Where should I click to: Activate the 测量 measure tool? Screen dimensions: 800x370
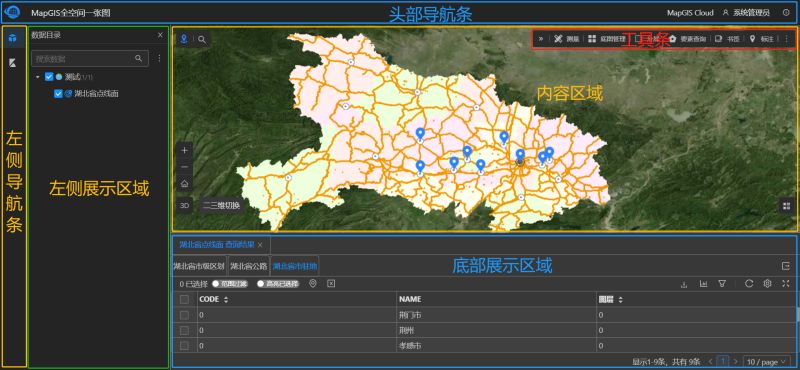coord(567,39)
